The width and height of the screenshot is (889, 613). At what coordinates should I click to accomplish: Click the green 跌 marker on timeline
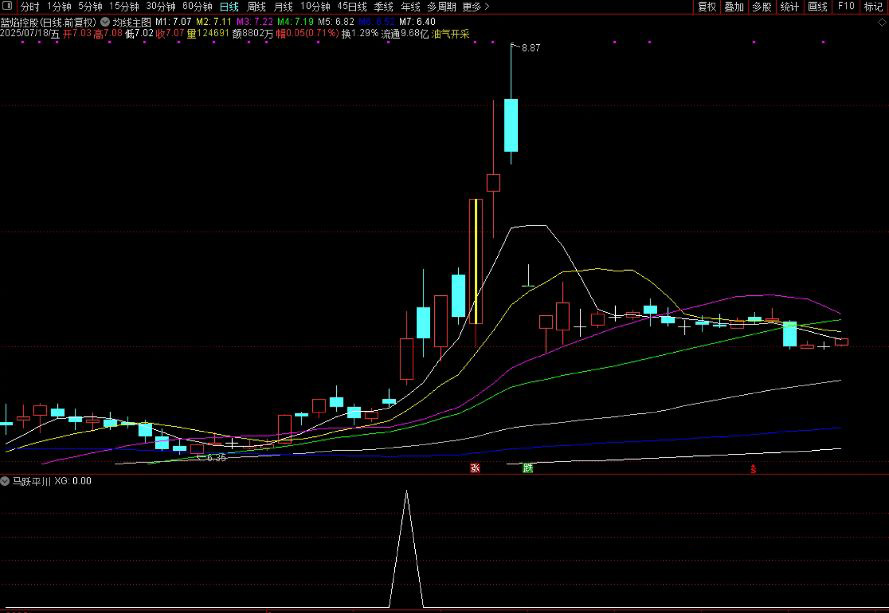tap(527, 467)
